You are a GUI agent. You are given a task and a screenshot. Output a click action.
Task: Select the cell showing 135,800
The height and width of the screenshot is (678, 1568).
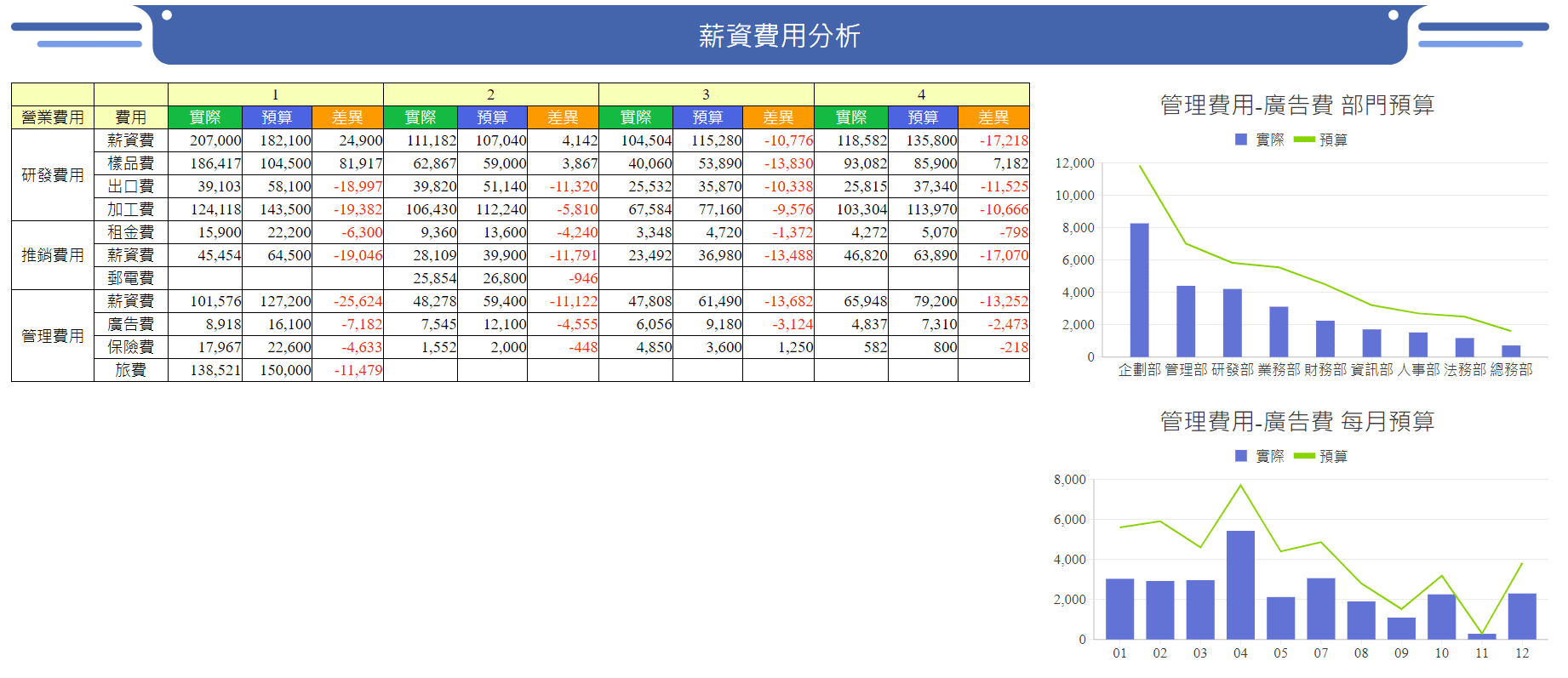tap(923, 140)
